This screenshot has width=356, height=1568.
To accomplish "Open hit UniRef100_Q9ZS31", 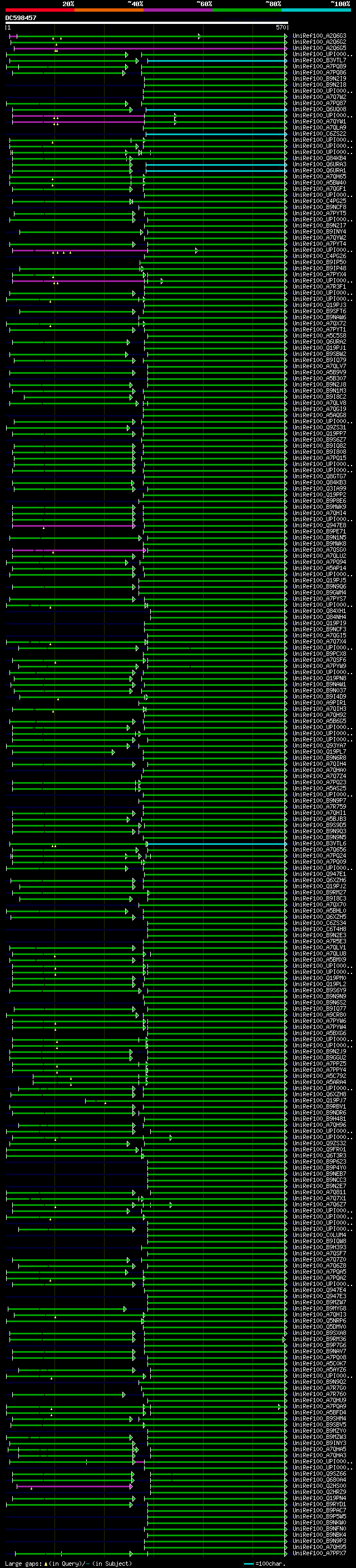I will 319,428.
